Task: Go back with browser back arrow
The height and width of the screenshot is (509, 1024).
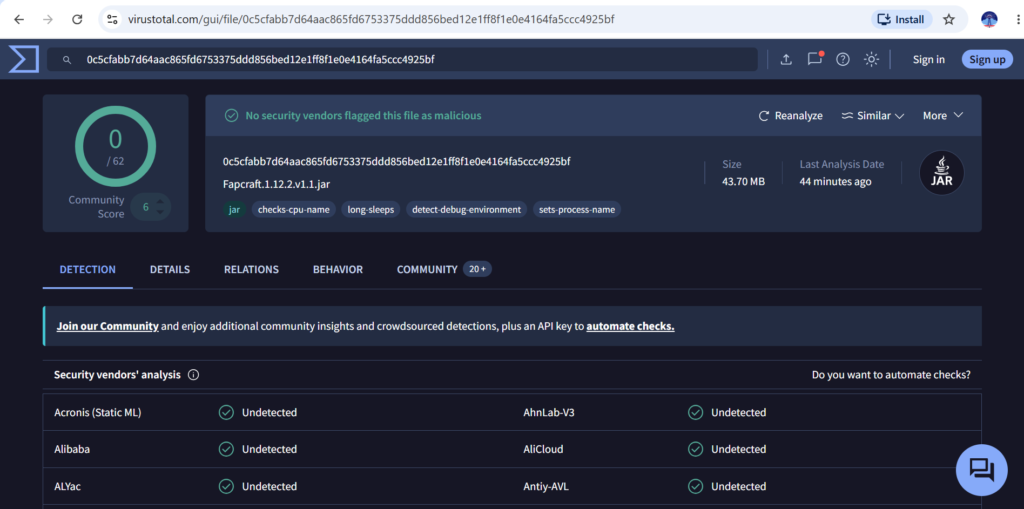Action: point(19,20)
